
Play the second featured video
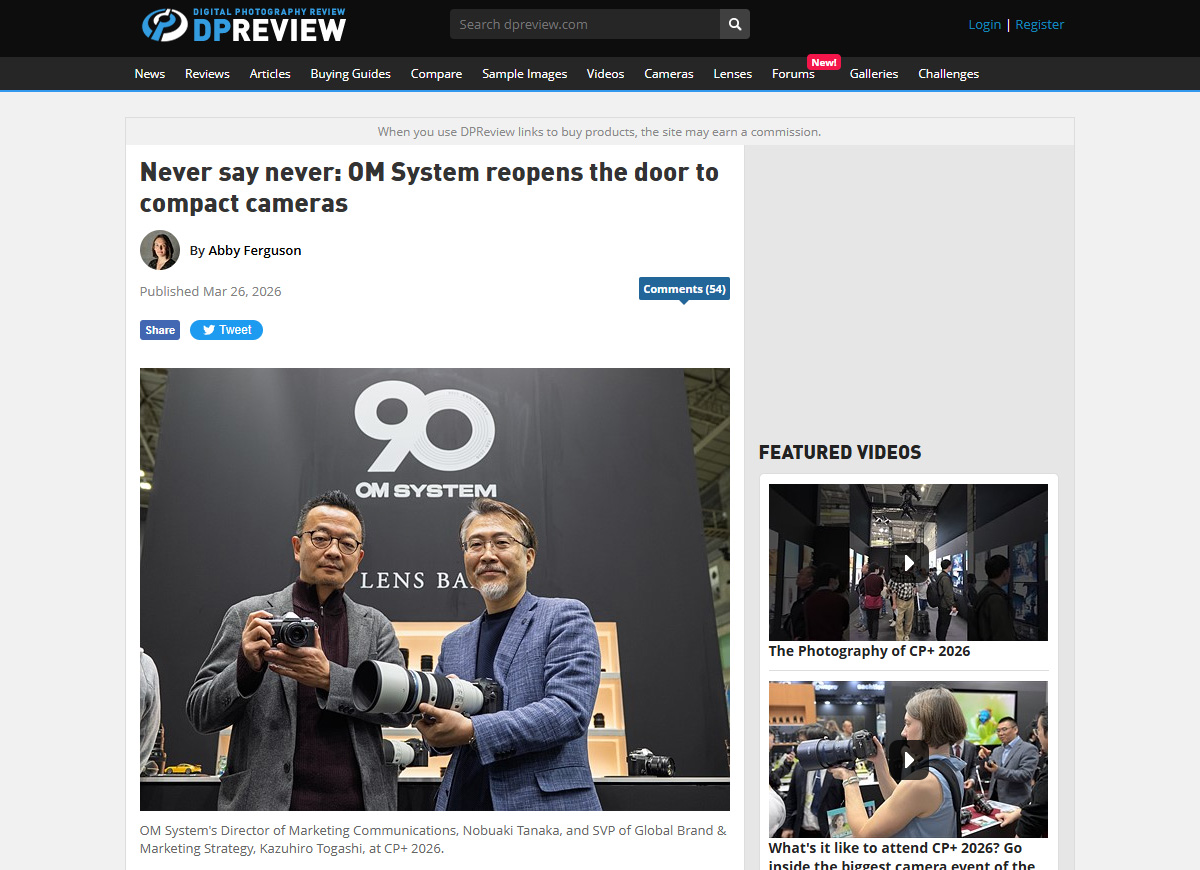908,760
